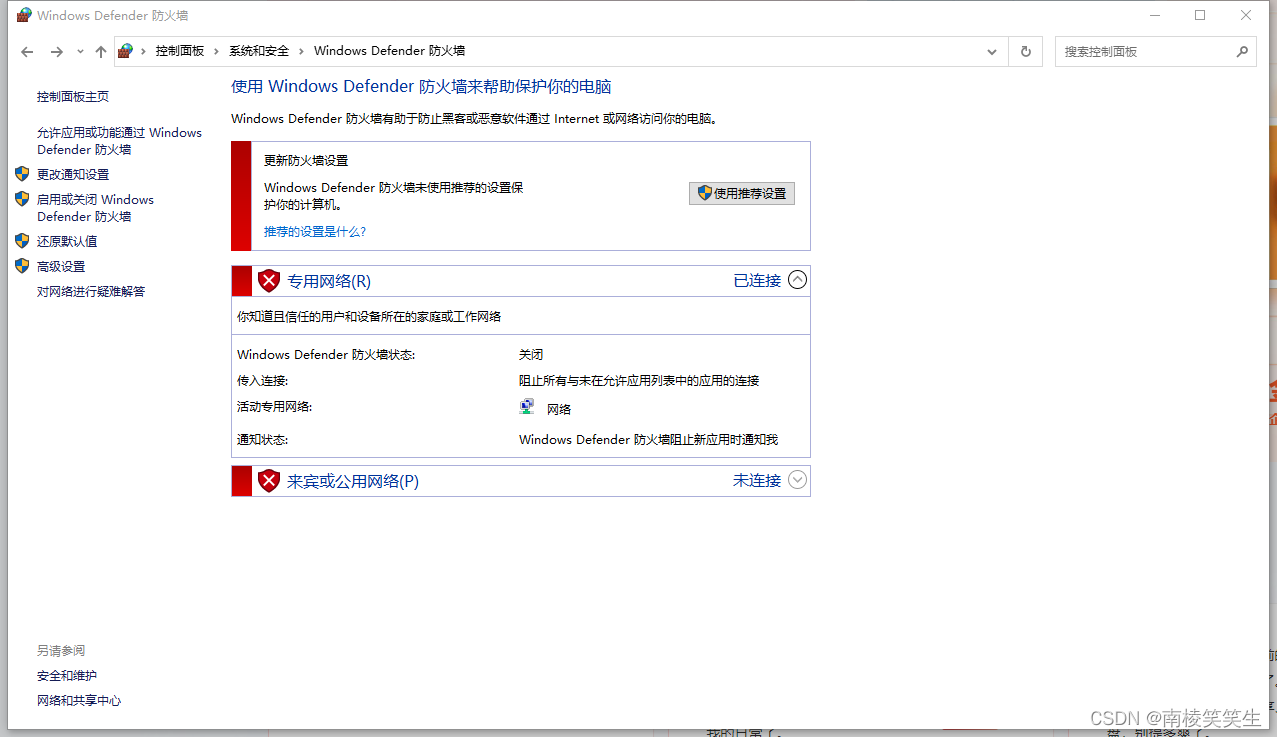Viewport: 1277px width, 737px height.
Task: Click 关闭 firewall state value
Action: [x=531, y=355]
